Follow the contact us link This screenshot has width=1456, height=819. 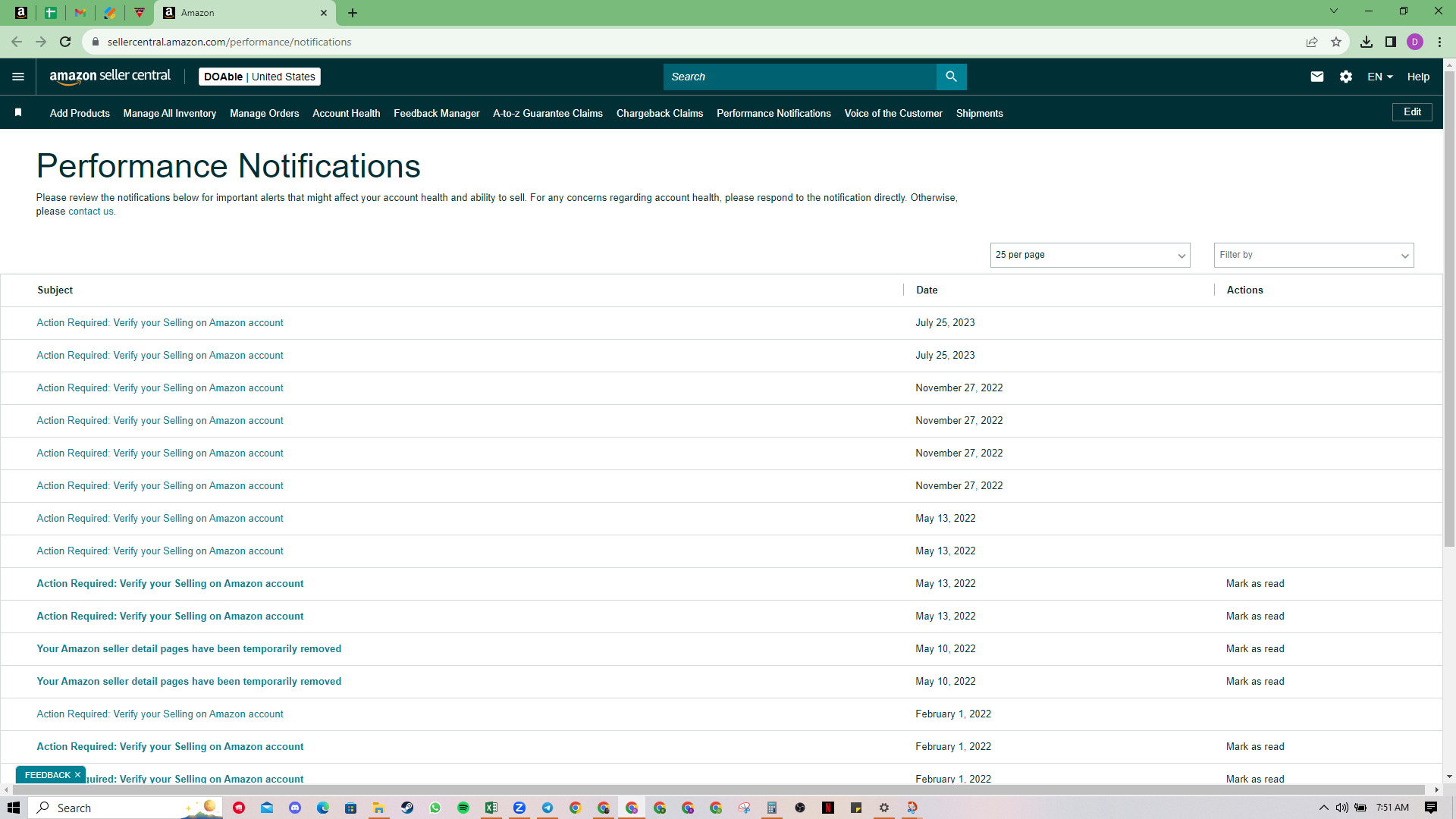point(91,212)
